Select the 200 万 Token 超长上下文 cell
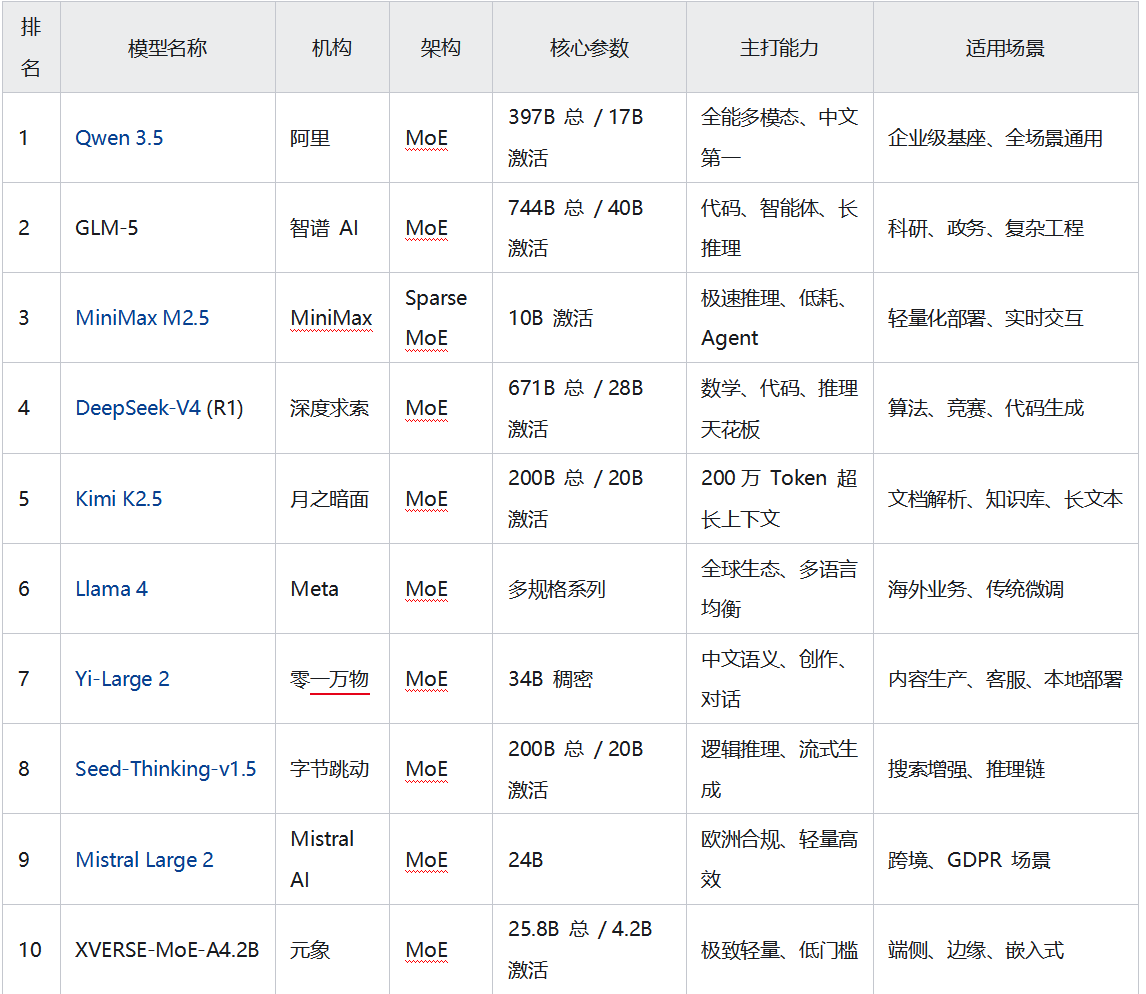The image size is (1146, 994). (x=780, y=498)
